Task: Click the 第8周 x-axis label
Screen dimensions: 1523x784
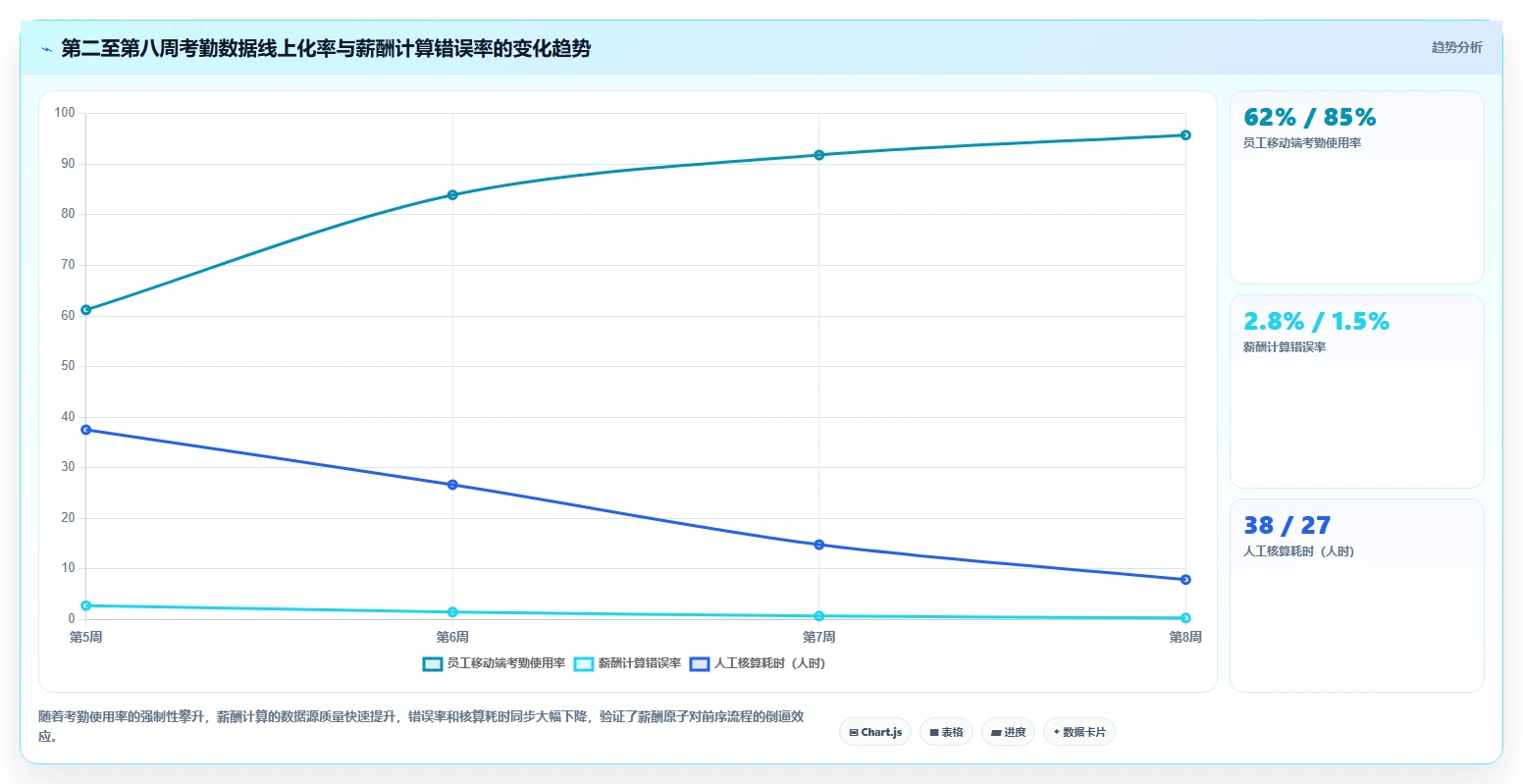Action: click(x=1185, y=638)
